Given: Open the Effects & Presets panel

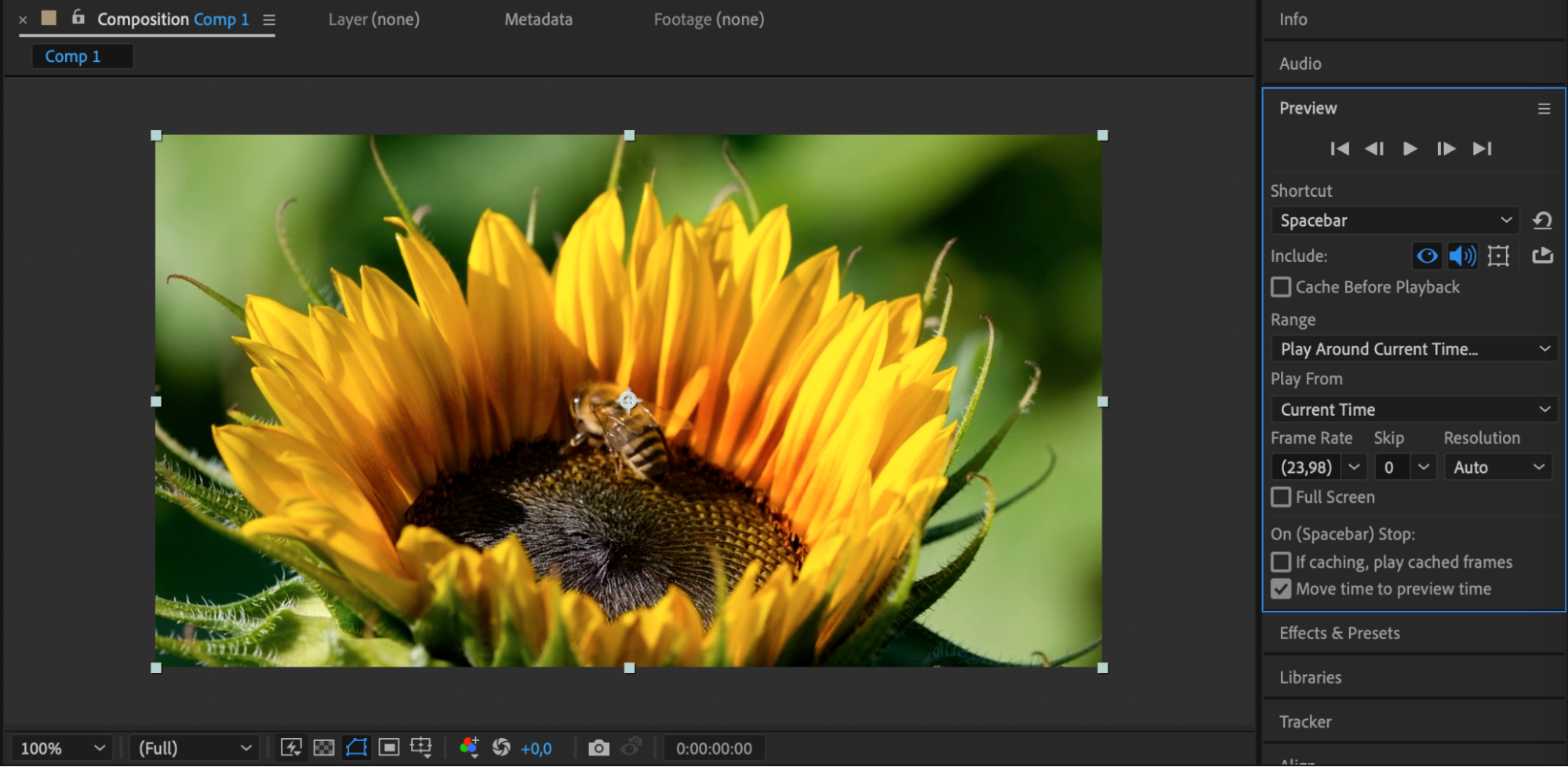Looking at the screenshot, I should (x=1339, y=633).
